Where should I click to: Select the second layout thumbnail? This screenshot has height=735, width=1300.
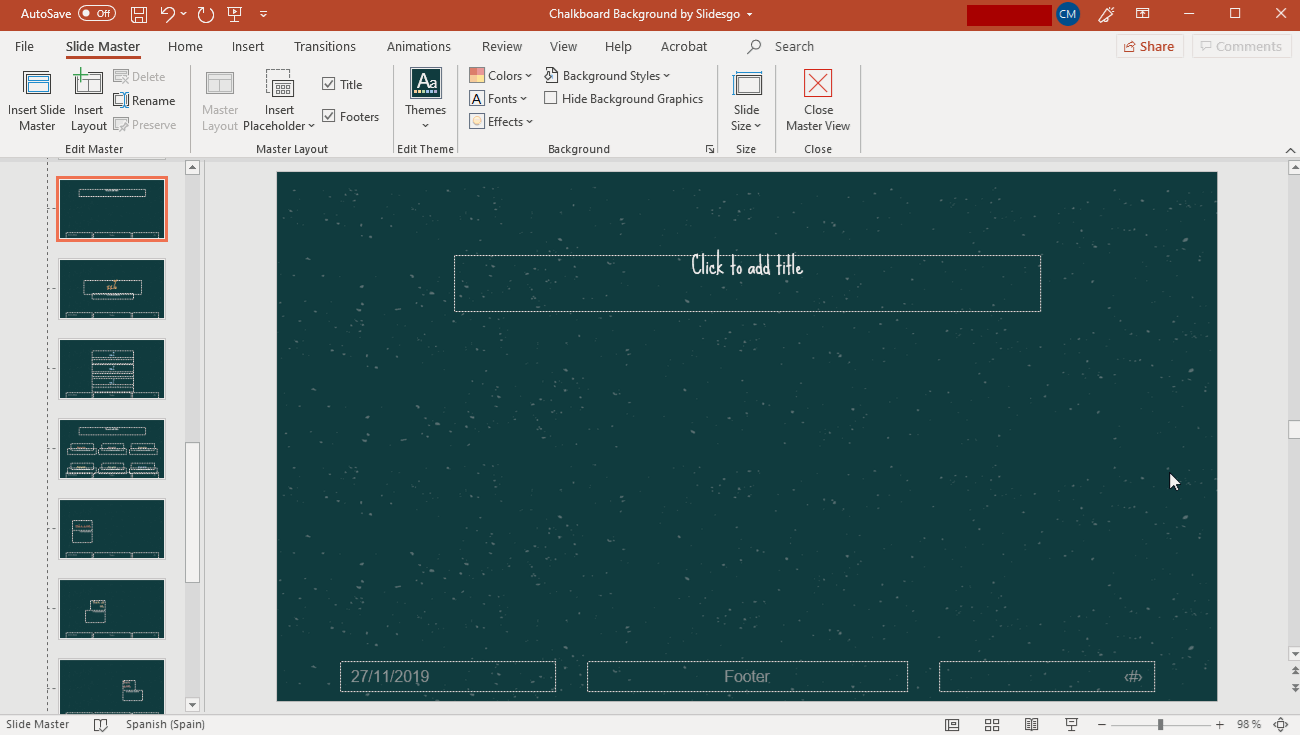pos(112,289)
